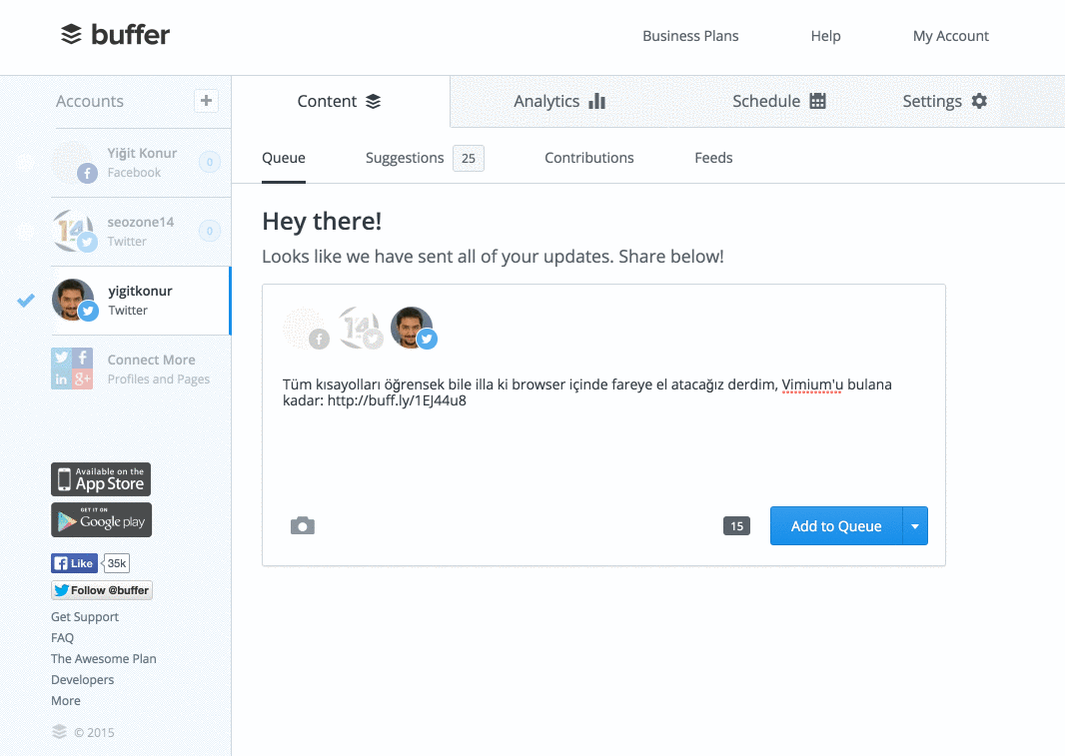Screen dimensions: 1065x756
Task: Click the Buffer logo
Action: [x=115, y=34]
